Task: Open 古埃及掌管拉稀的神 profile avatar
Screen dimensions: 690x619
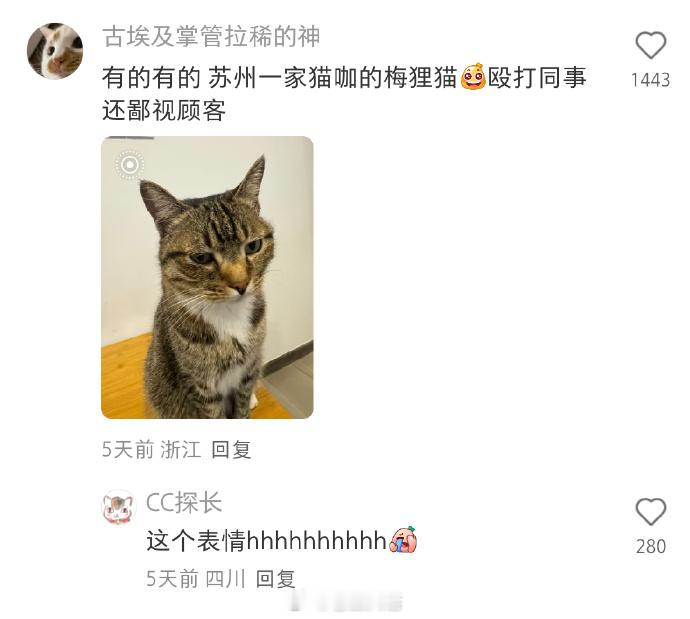Action: pos(55,51)
